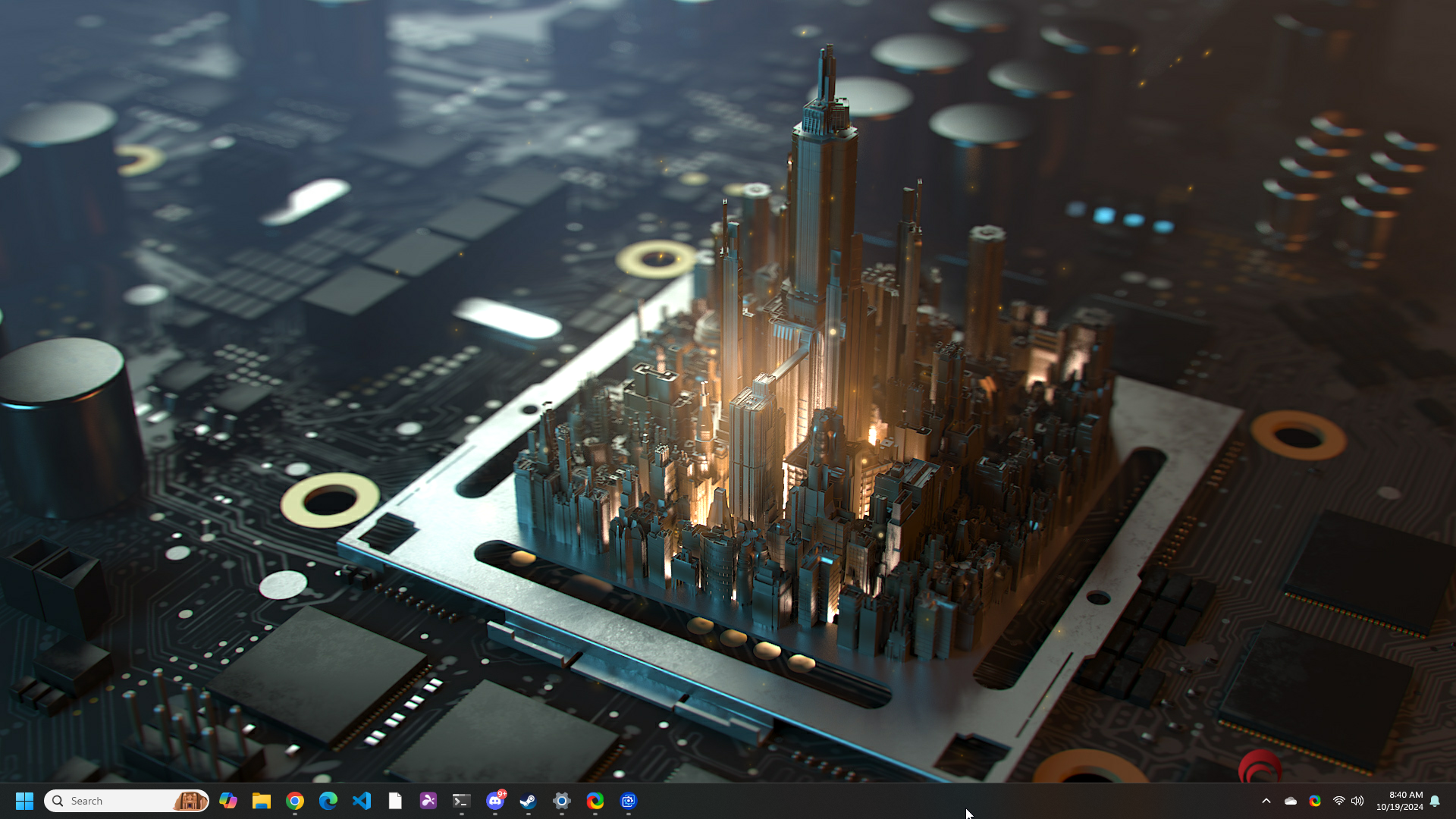Screen dimensions: 1456x819
Task: Open ShareX from the taskbar
Action: [595, 801]
